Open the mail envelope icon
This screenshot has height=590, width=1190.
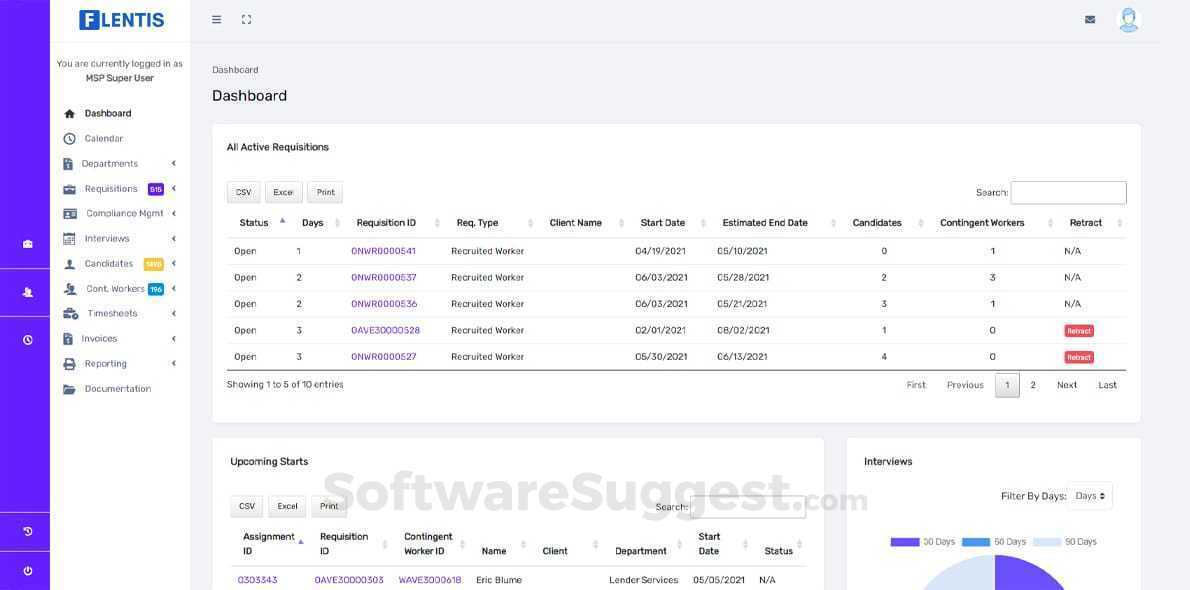pos(1090,20)
